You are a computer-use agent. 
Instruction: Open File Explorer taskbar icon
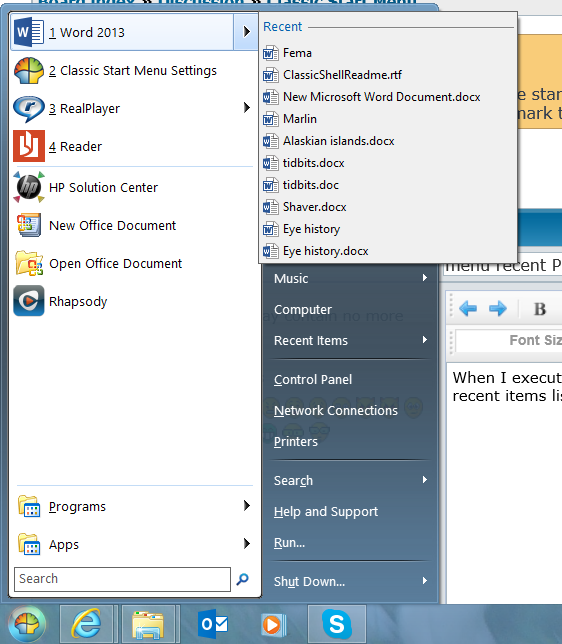tap(148, 624)
